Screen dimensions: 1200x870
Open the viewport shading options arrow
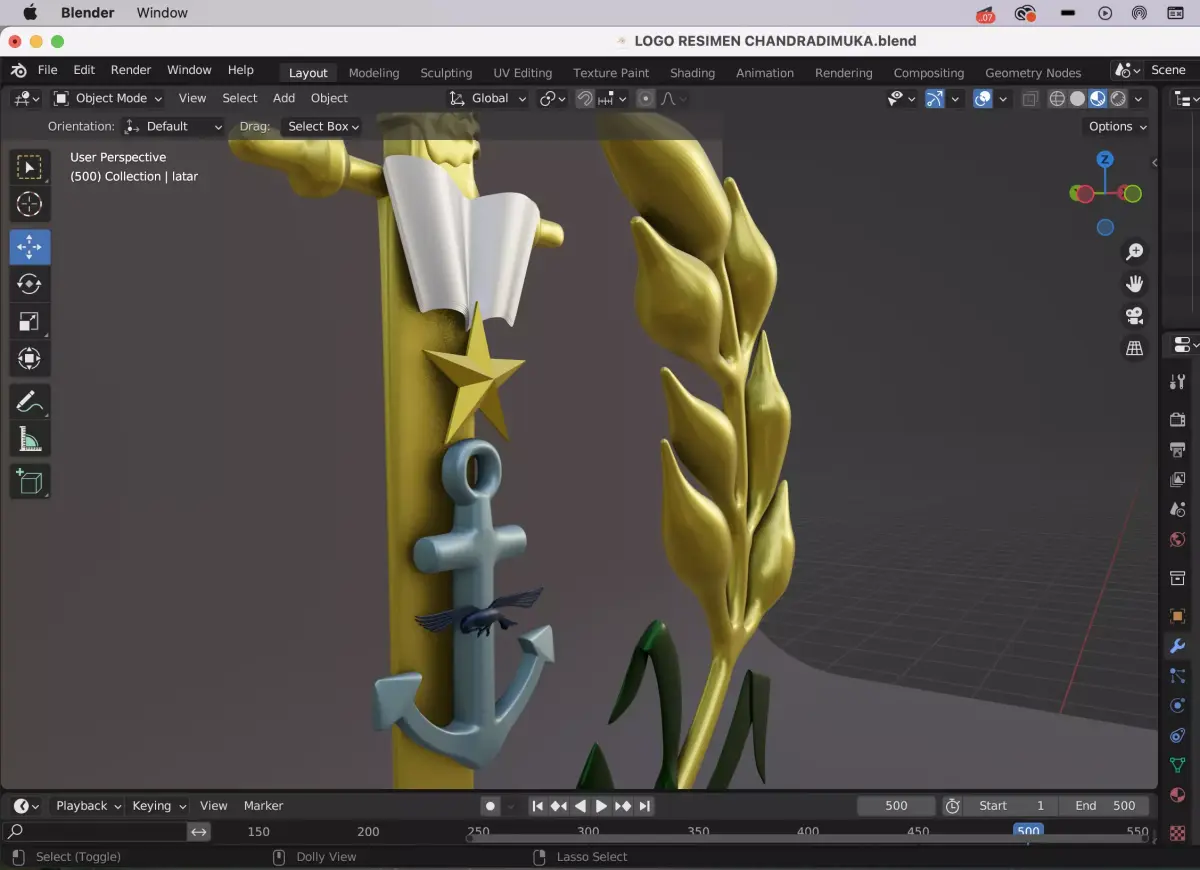click(1139, 98)
